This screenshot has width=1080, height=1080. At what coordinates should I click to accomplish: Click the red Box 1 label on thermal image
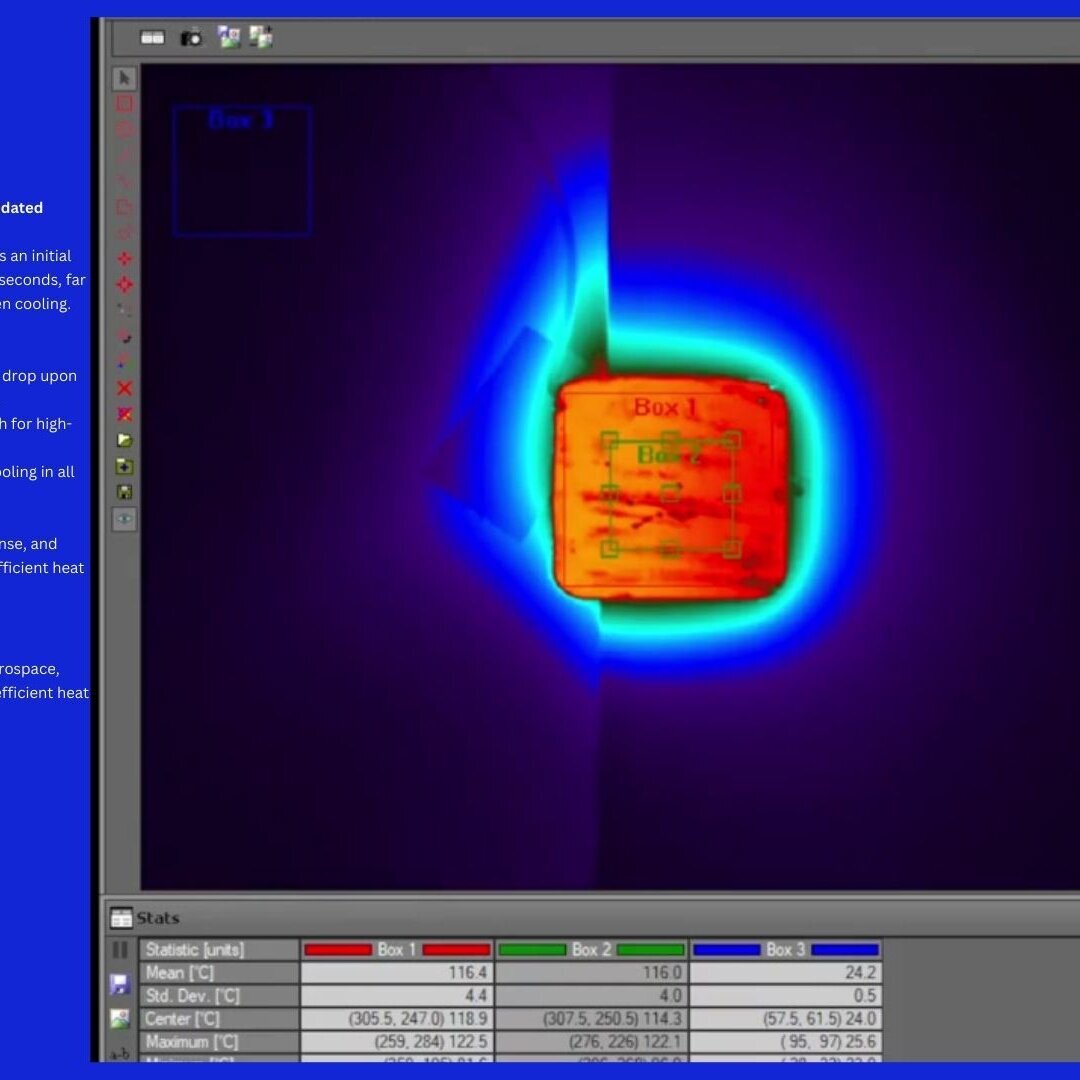(665, 407)
